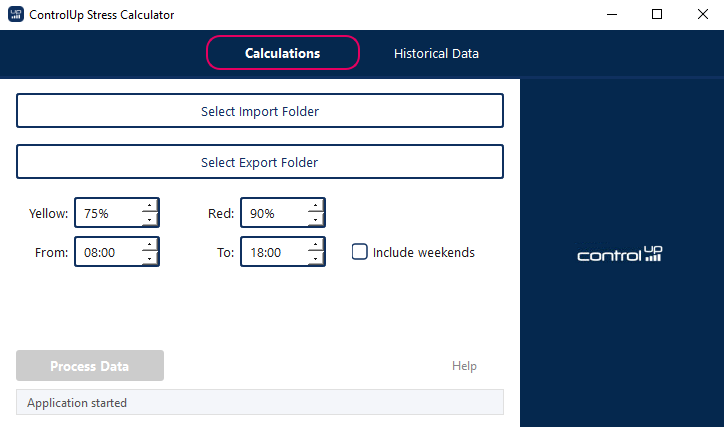Click the ControlUp logo in side panel

click(x=620, y=253)
